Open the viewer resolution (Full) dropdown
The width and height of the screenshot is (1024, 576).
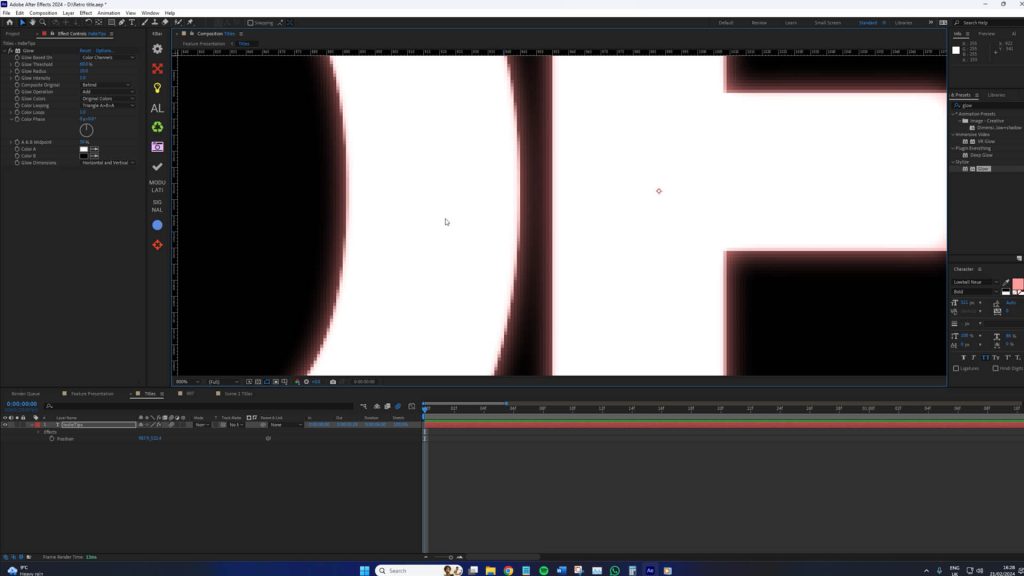pyautogui.click(x=223, y=381)
